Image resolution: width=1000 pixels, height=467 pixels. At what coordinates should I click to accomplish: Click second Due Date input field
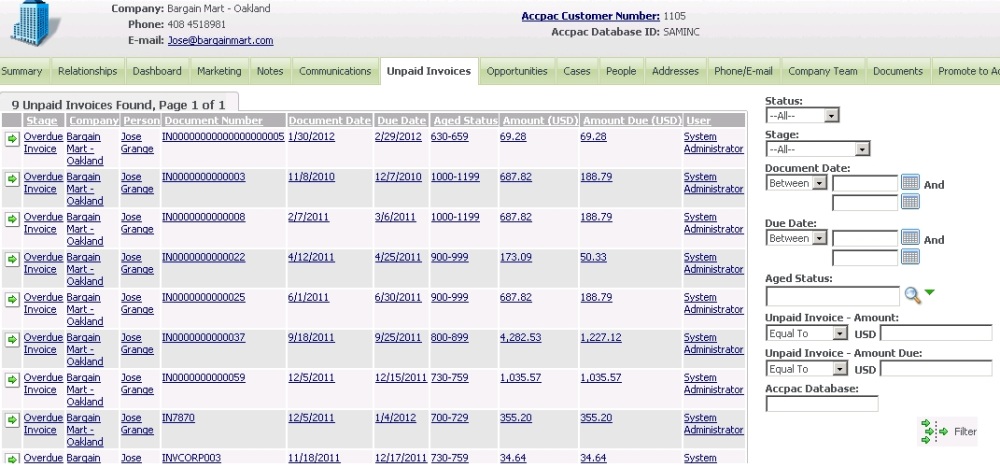pyautogui.click(x=865, y=258)
